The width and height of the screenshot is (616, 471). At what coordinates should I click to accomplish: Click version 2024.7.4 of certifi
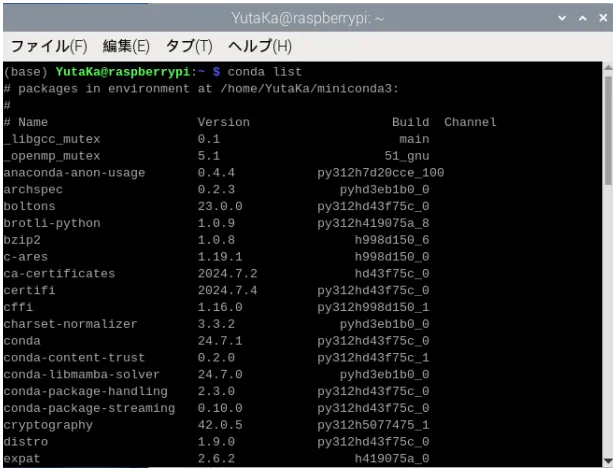click(x=227, y=290)
